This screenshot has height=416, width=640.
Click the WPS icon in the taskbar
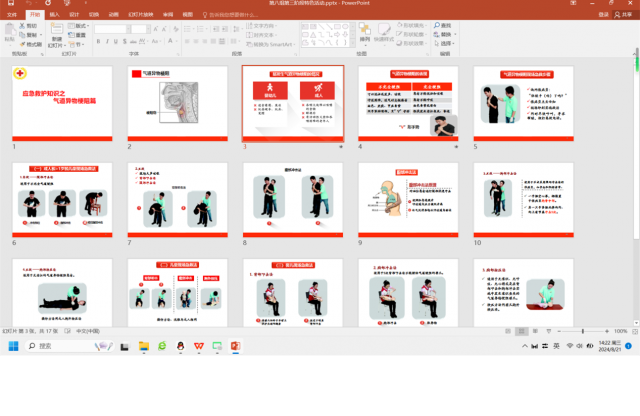click(199, 345)
